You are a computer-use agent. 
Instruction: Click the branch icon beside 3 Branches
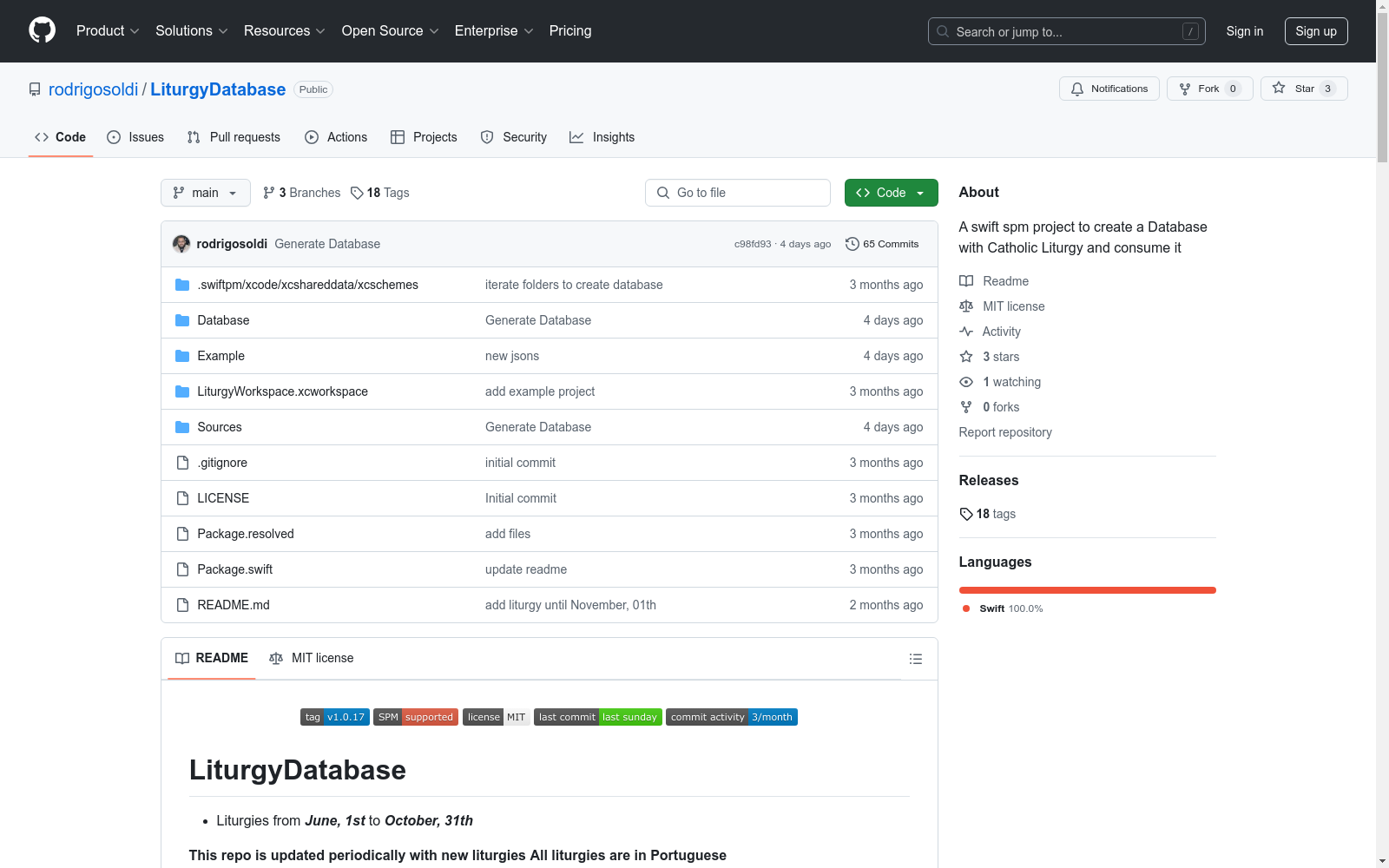(x=269, y=193)
